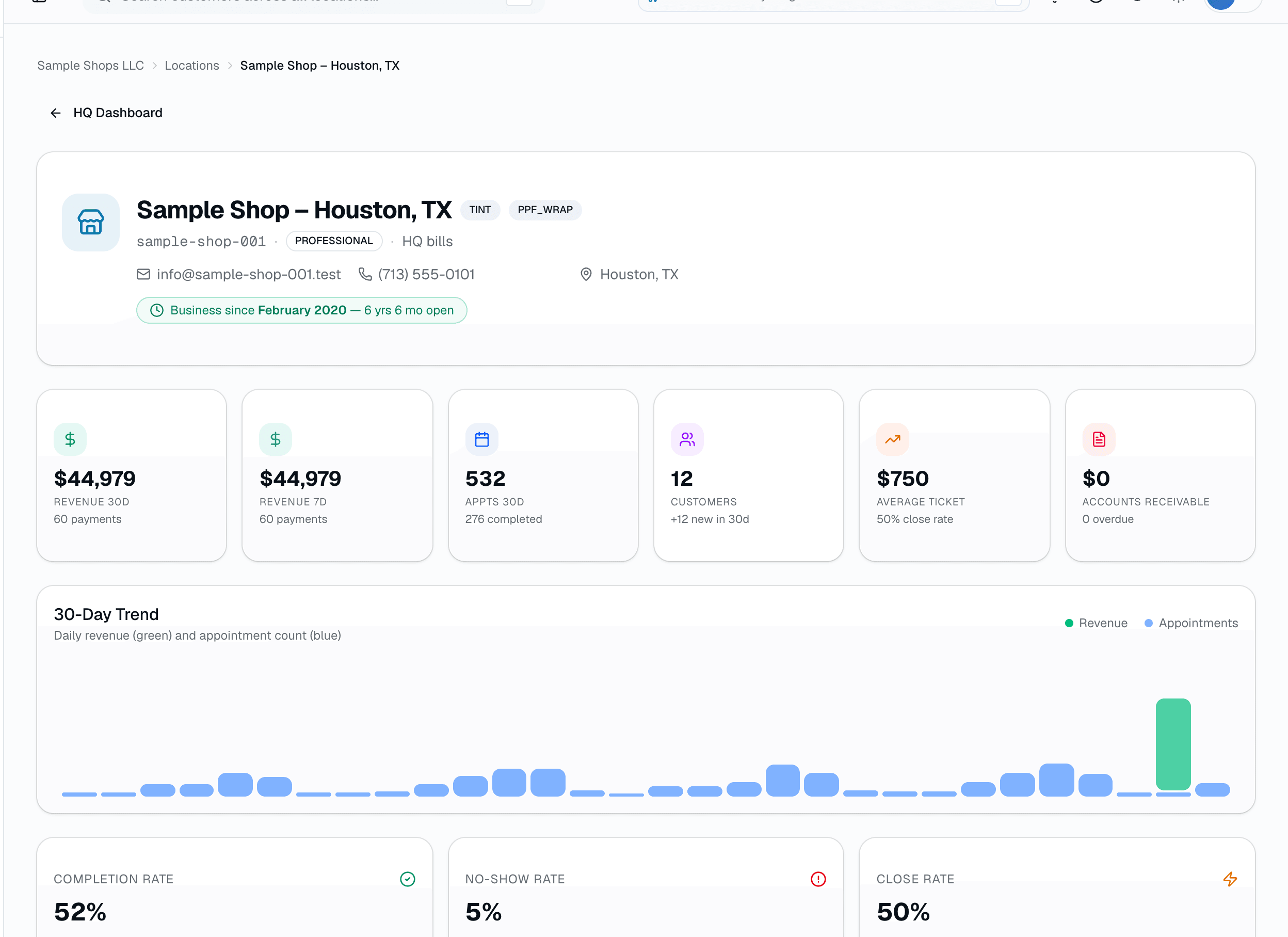Screen dimensions: 1288x937
Task: Click the envelope email icon
Action: tap(143, 275)
